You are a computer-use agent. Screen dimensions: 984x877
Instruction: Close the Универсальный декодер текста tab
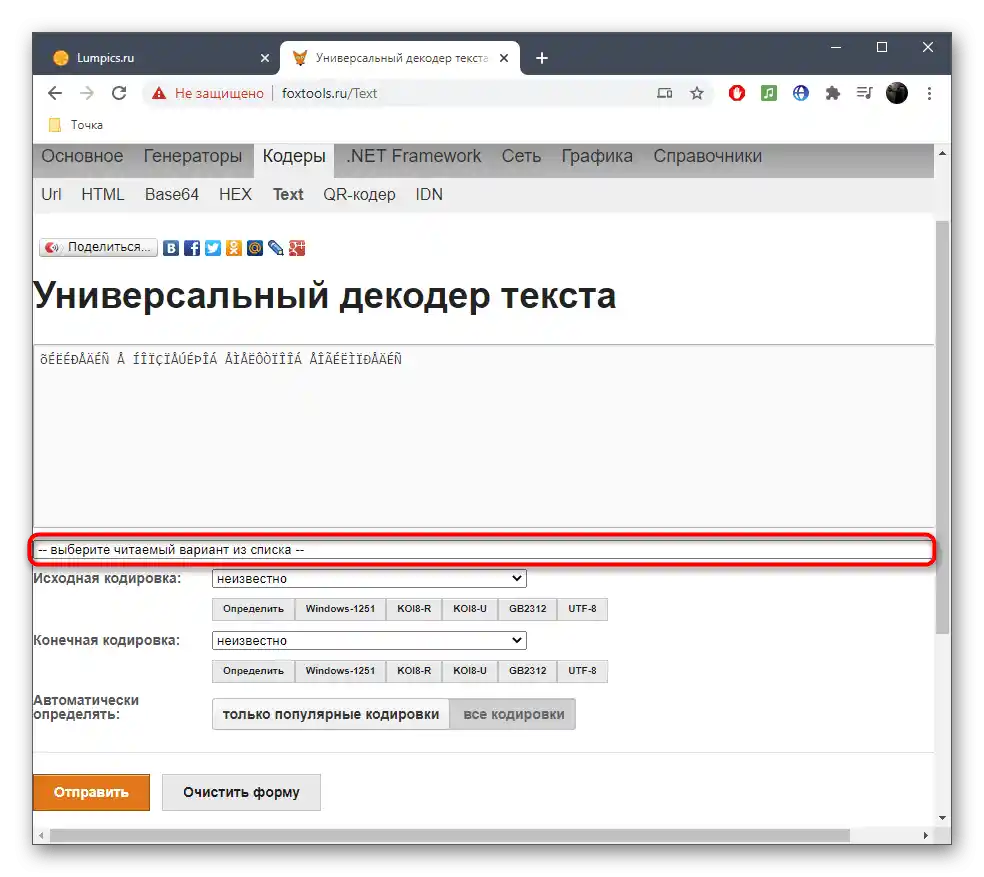[x=504, y=58]
